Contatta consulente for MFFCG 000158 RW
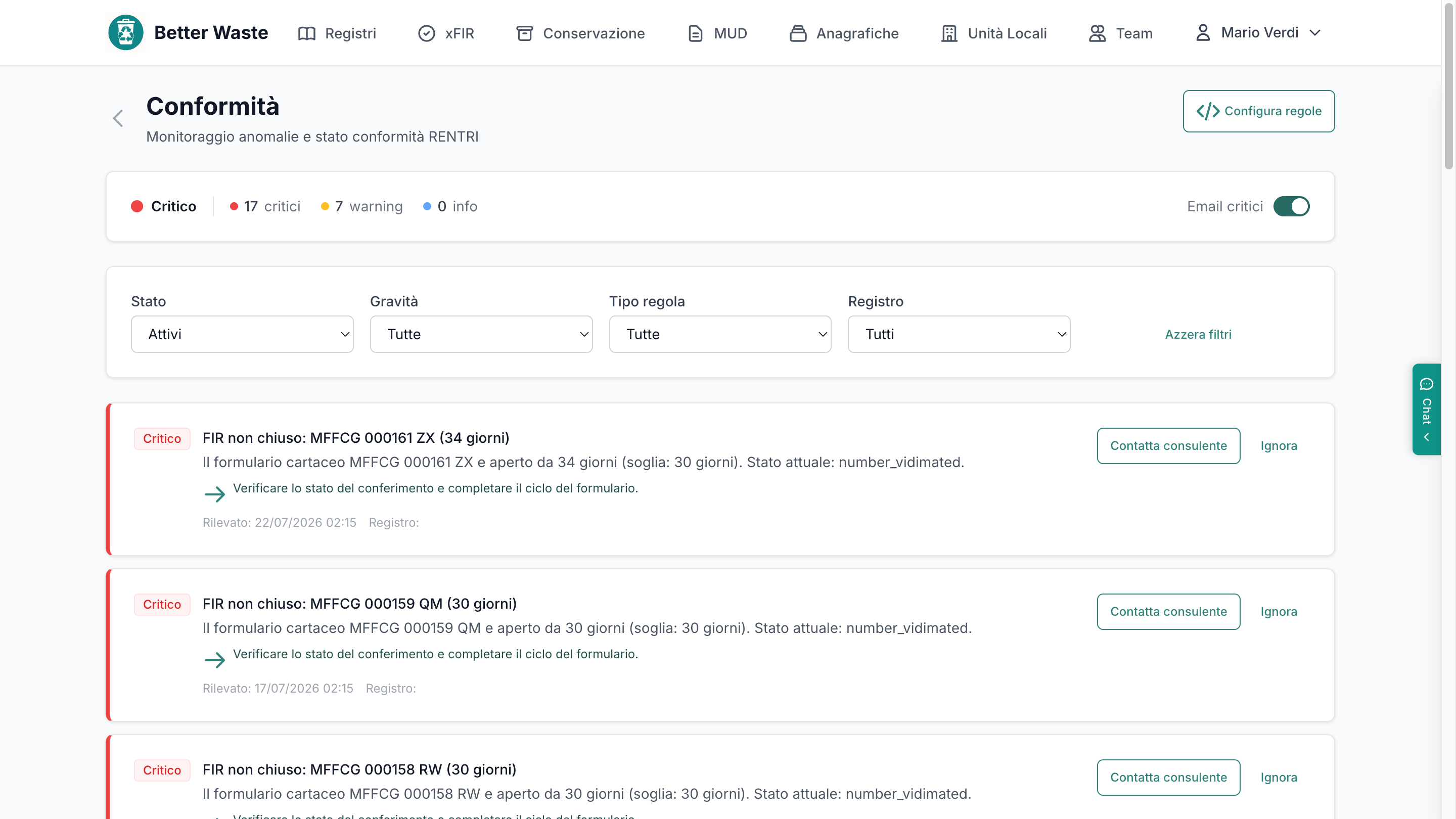 pyautogui.click(x=1168, y=777)
